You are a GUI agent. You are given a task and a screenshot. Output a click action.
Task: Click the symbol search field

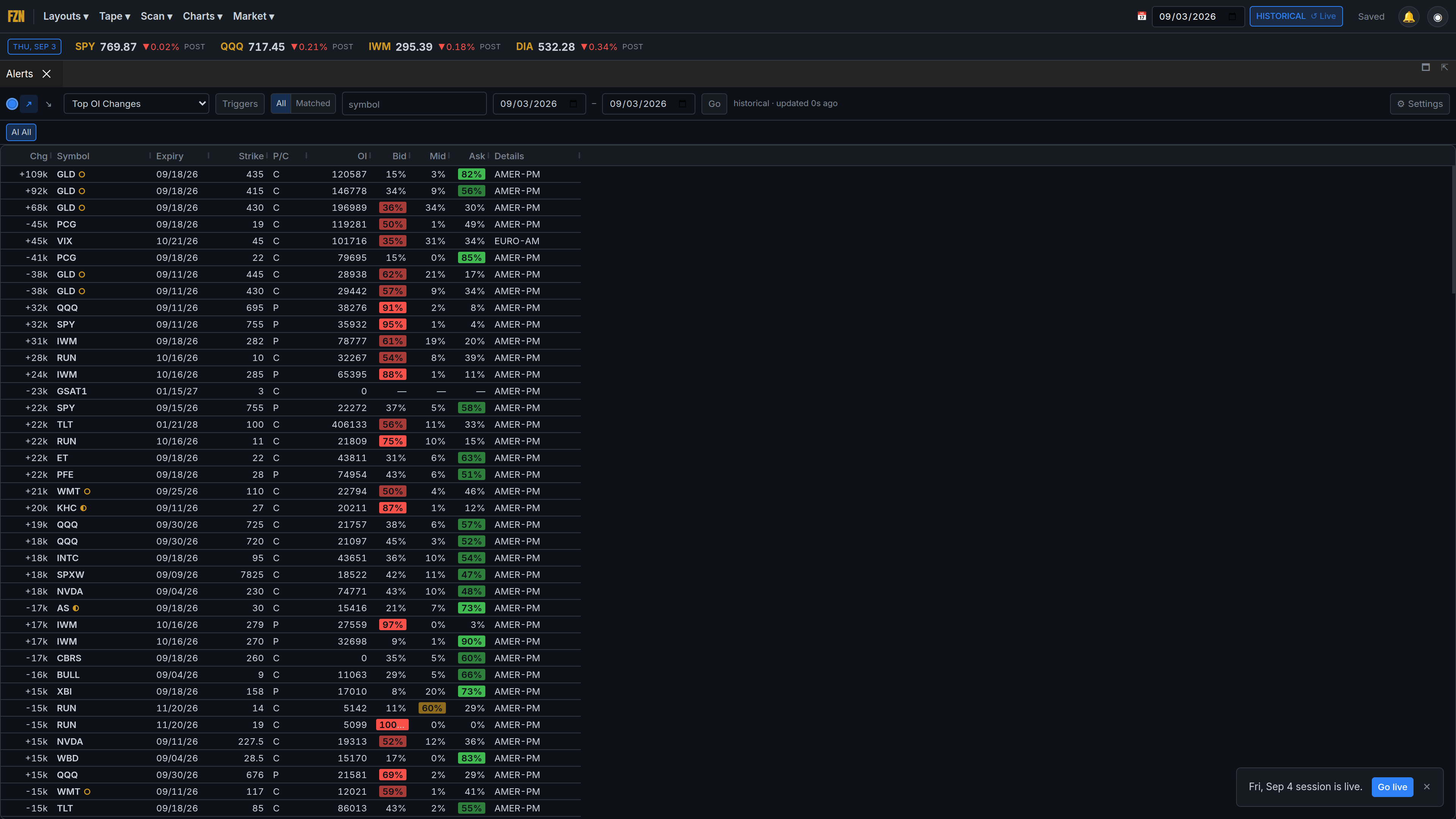(414, 104)
